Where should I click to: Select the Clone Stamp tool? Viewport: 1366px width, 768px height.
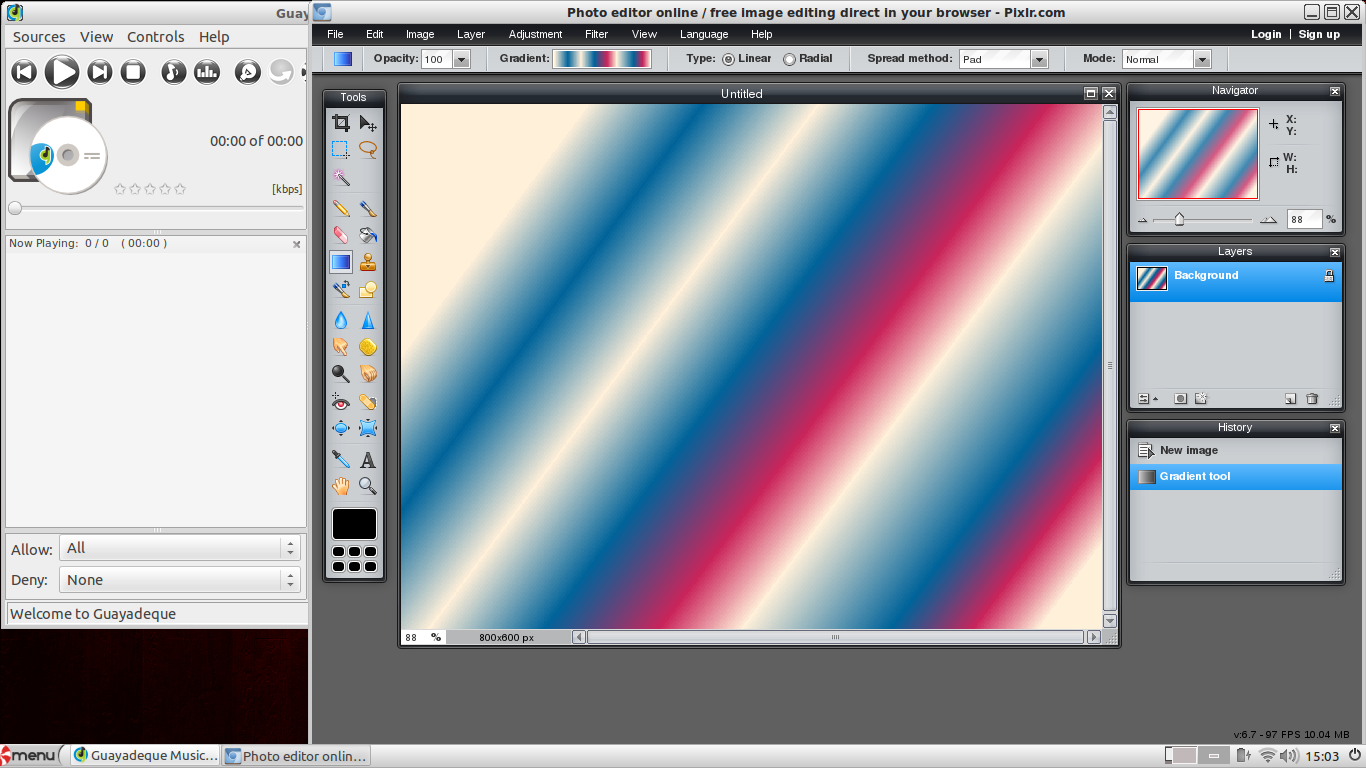[x=368, y=262]
